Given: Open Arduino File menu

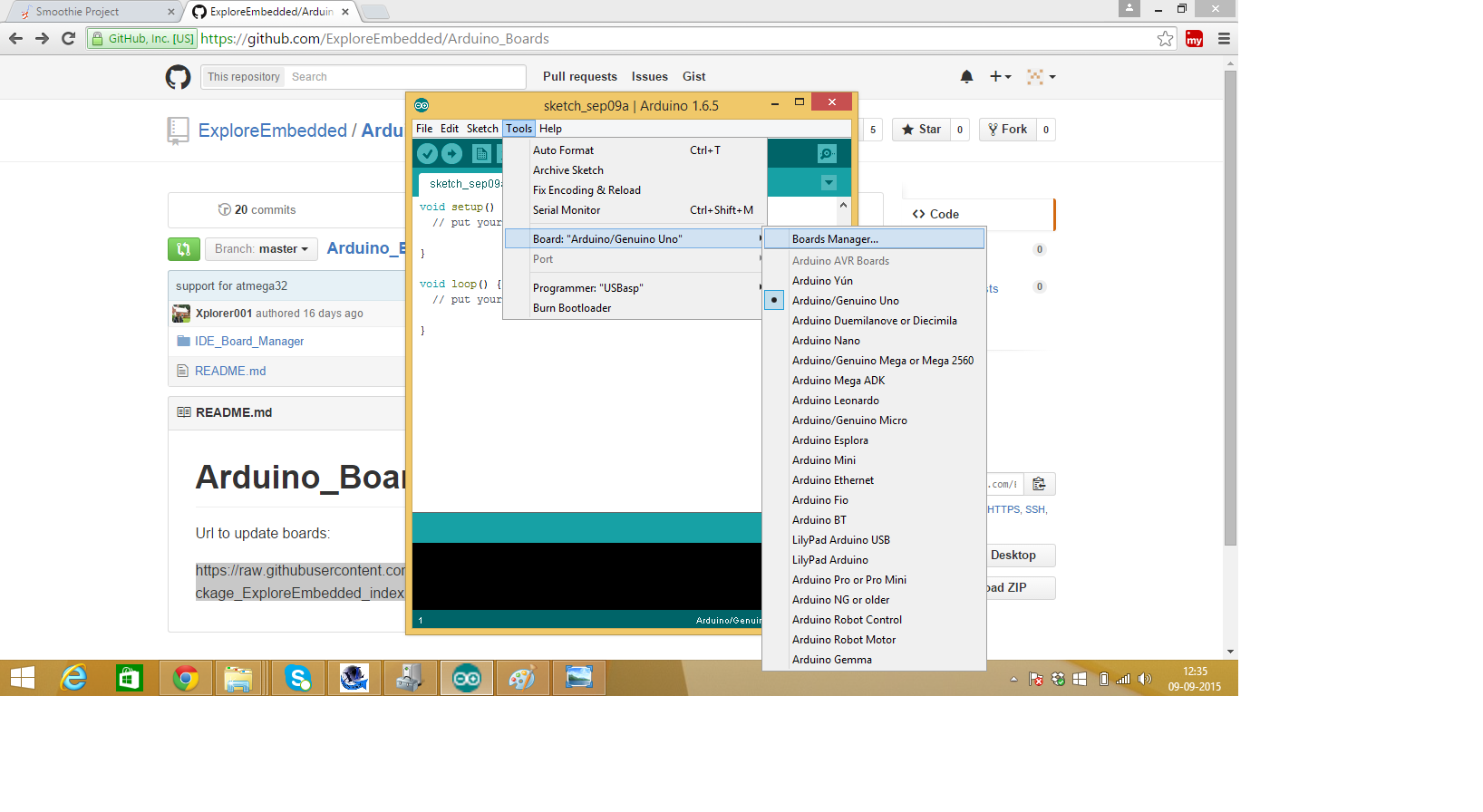Looking at the screenshot, I should (x=424, y=129).
